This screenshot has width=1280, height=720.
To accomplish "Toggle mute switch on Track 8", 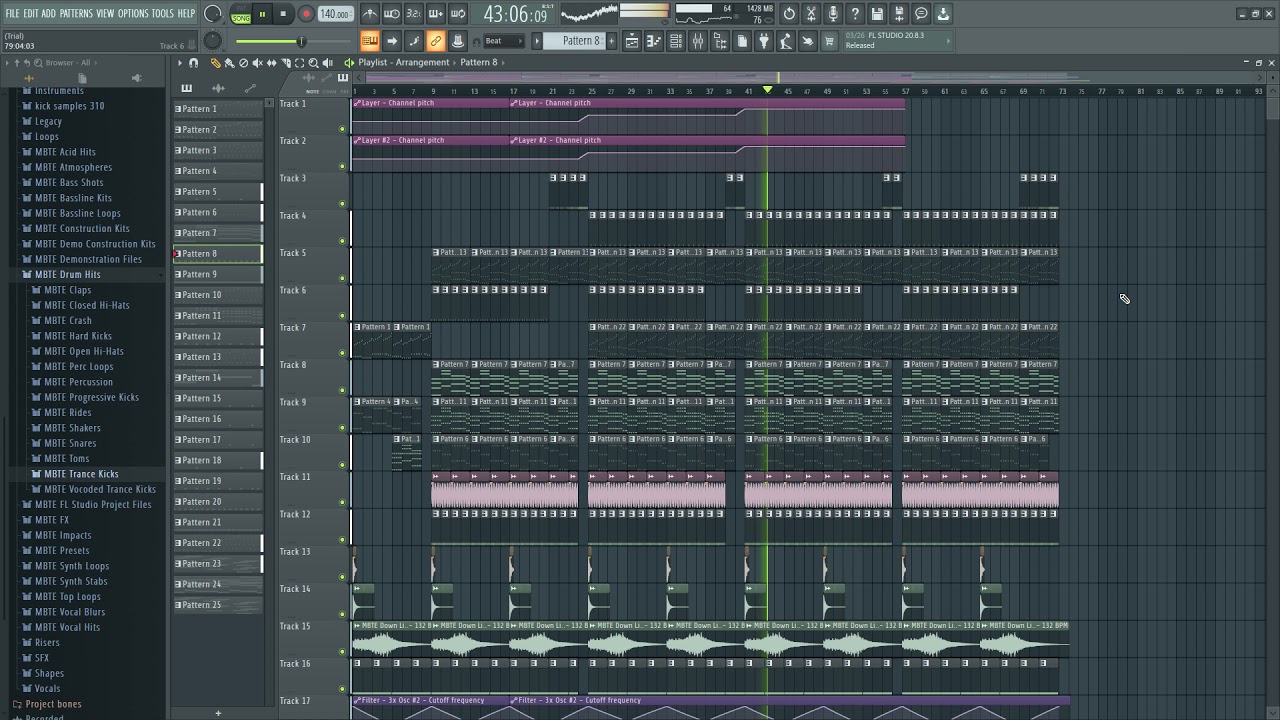I will point(342,390).
